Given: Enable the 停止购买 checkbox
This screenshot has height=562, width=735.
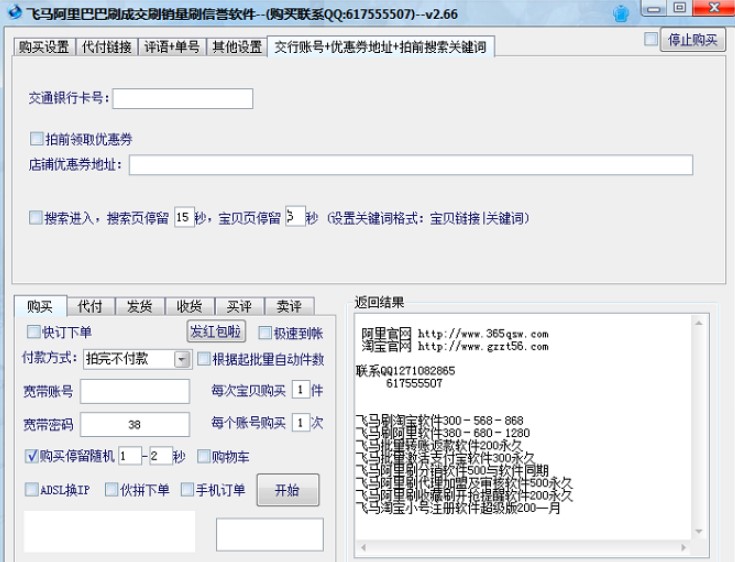Looking at the screenshot, I should coord(651,39).
